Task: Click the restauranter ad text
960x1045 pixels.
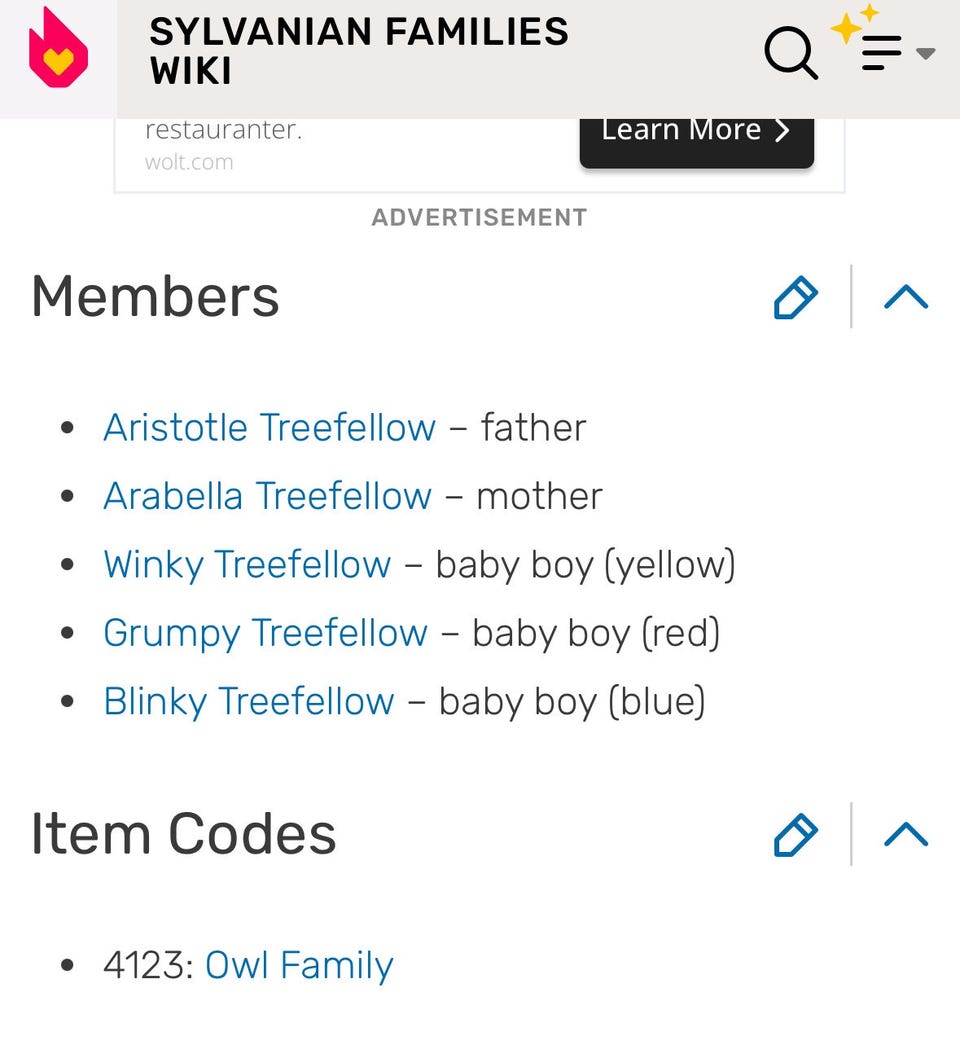Action: tap(223, 130)
